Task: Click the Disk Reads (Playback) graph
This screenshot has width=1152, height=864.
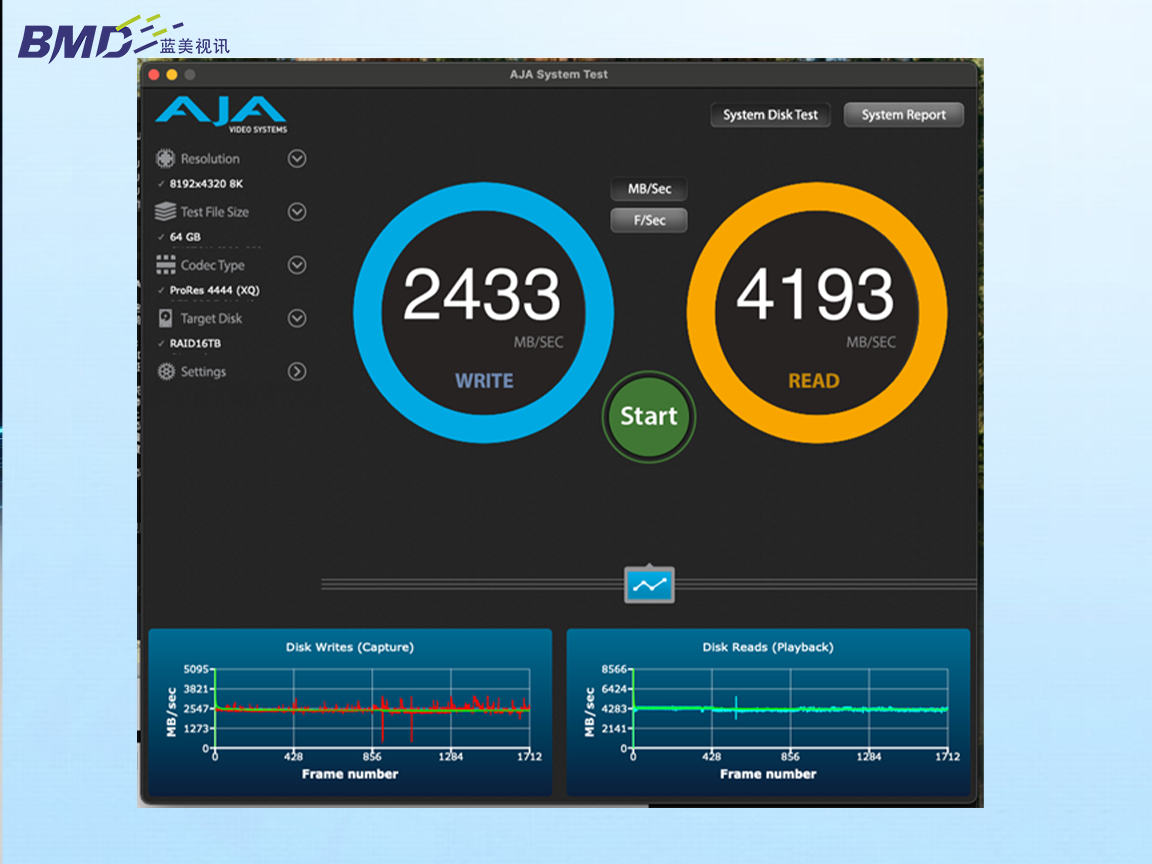Action: tap(768, 712)
